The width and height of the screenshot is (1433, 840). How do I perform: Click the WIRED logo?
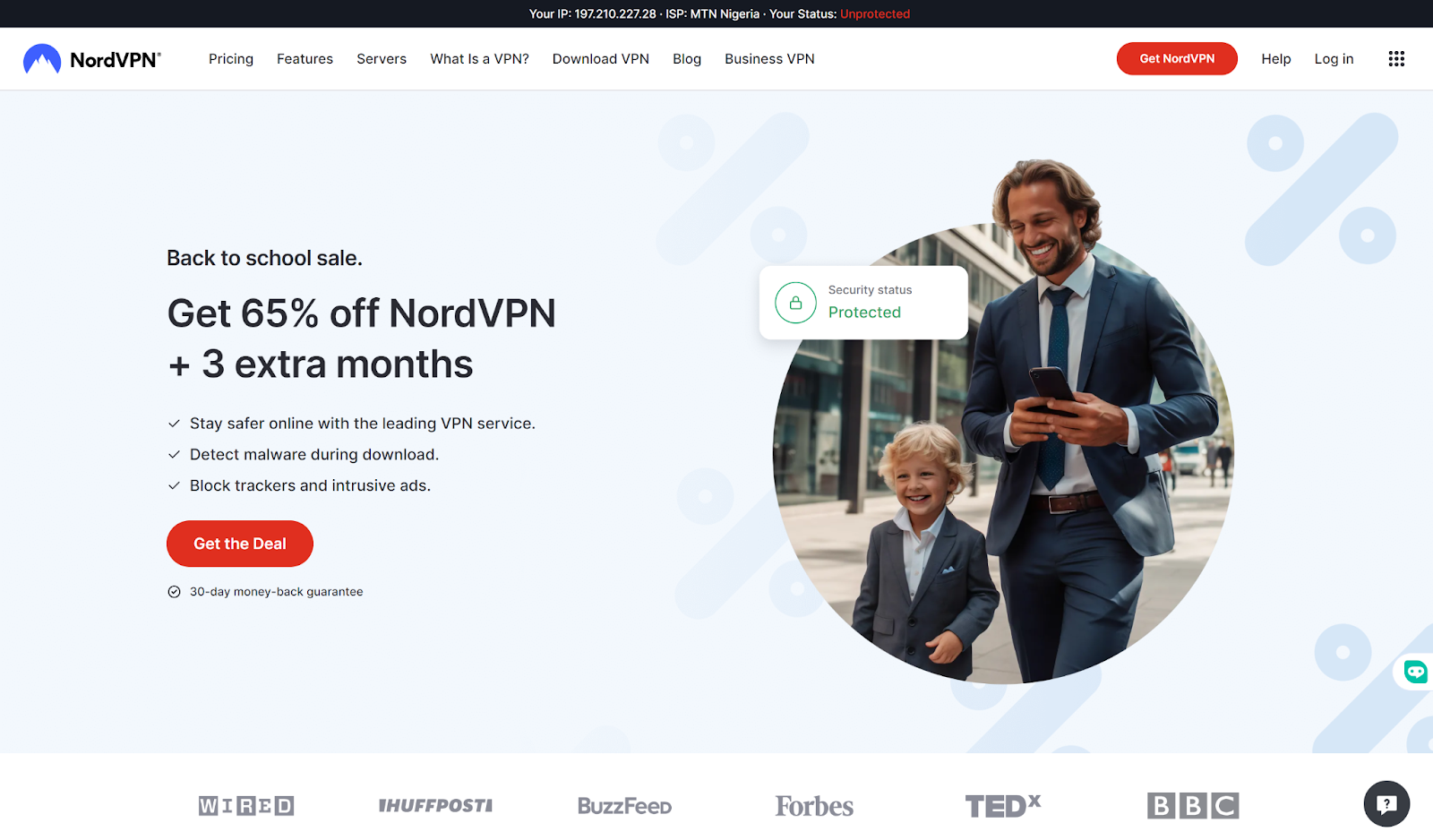tap(246, 806)
